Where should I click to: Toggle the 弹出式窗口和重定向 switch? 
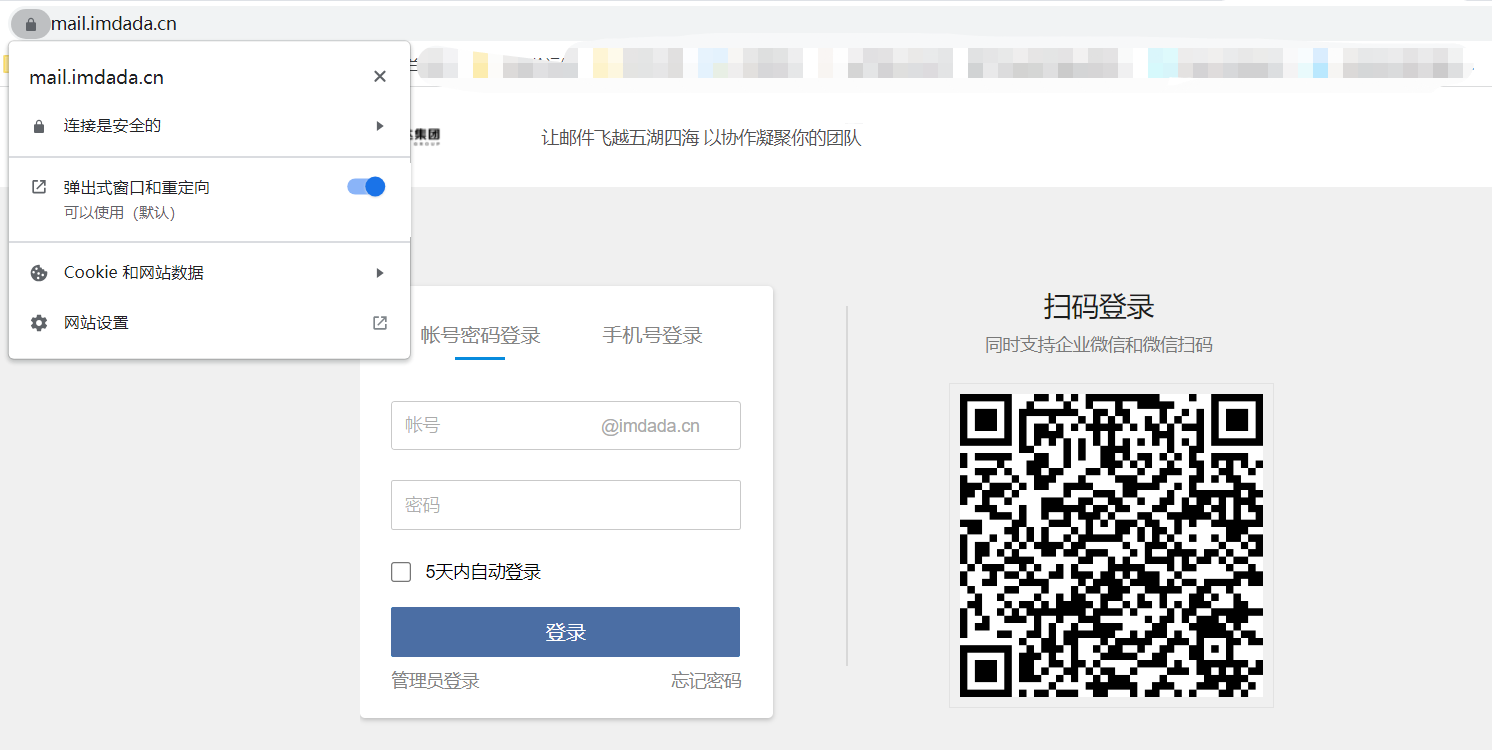click(x=366, y=187)
